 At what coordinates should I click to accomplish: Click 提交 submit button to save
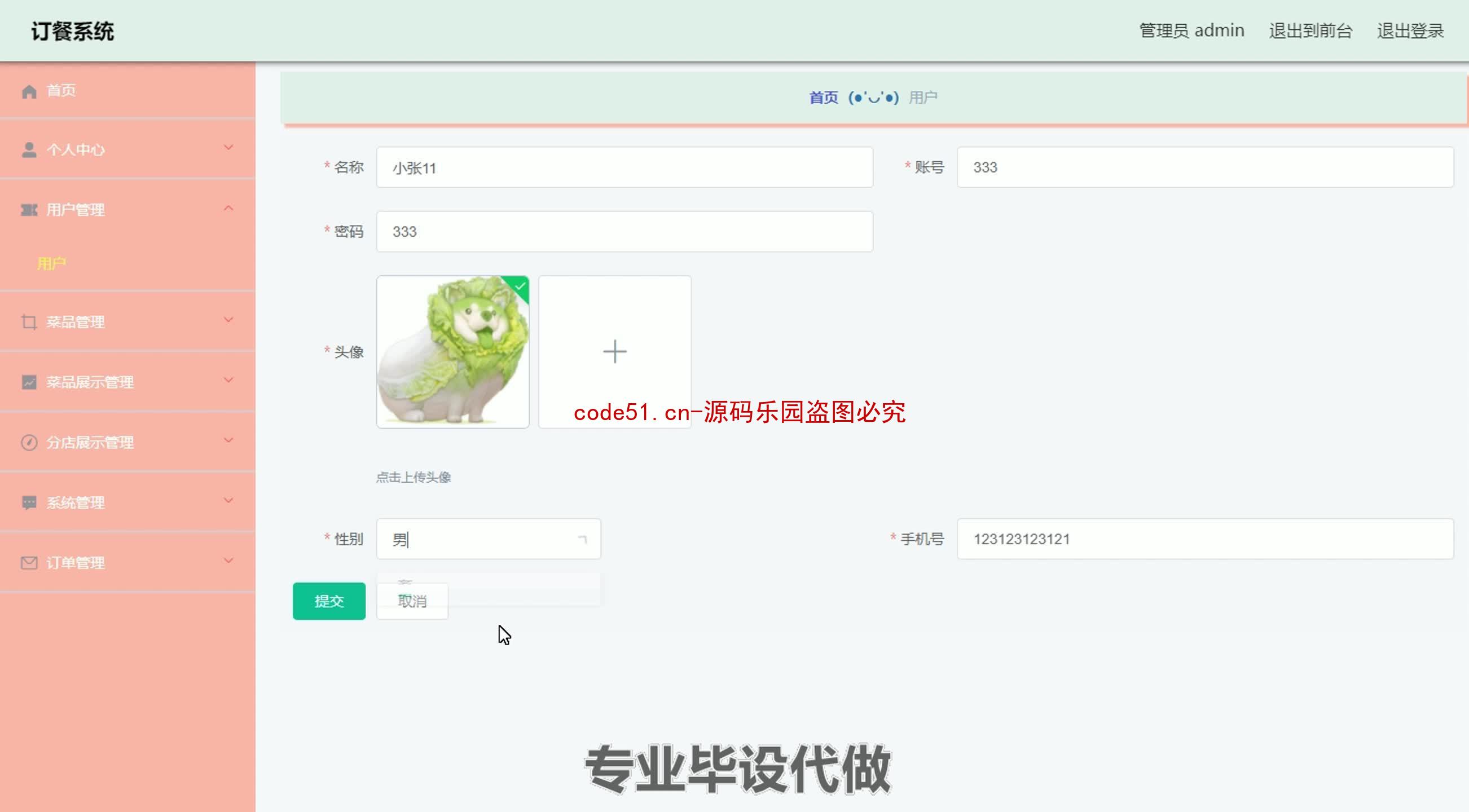pos(329,601)
